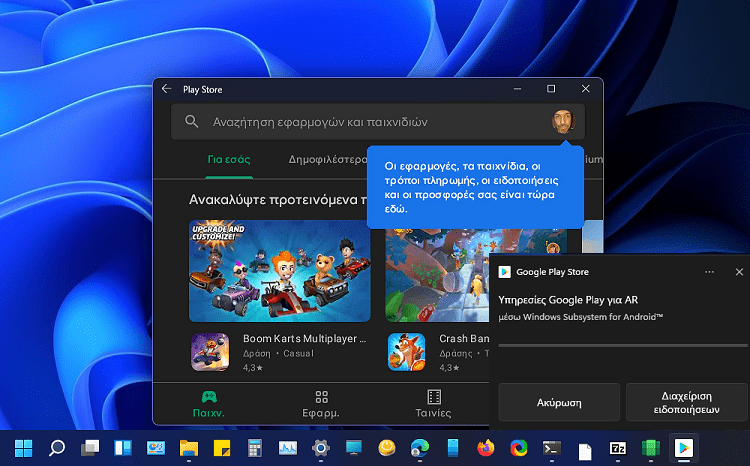Open the performance monitor taskbar icon
750x466 pixels.
[x=288, y=448]
